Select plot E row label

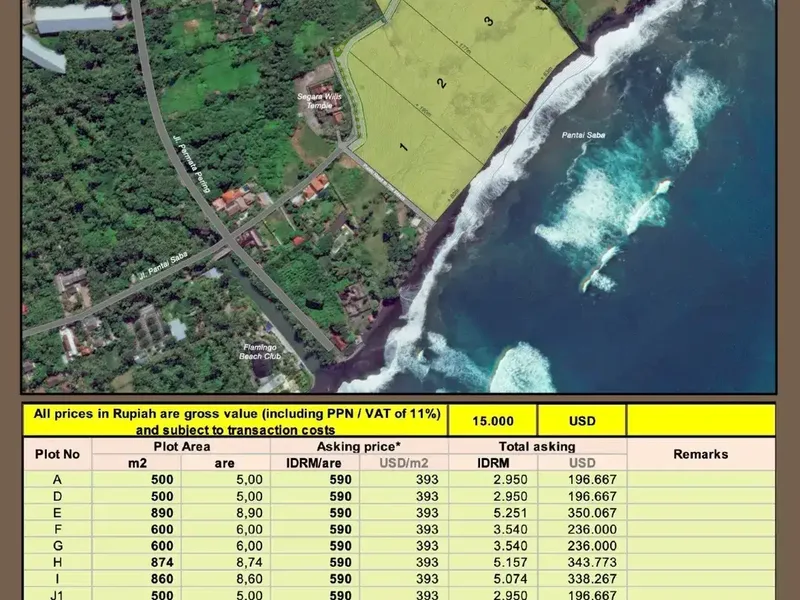pos(57,513)
